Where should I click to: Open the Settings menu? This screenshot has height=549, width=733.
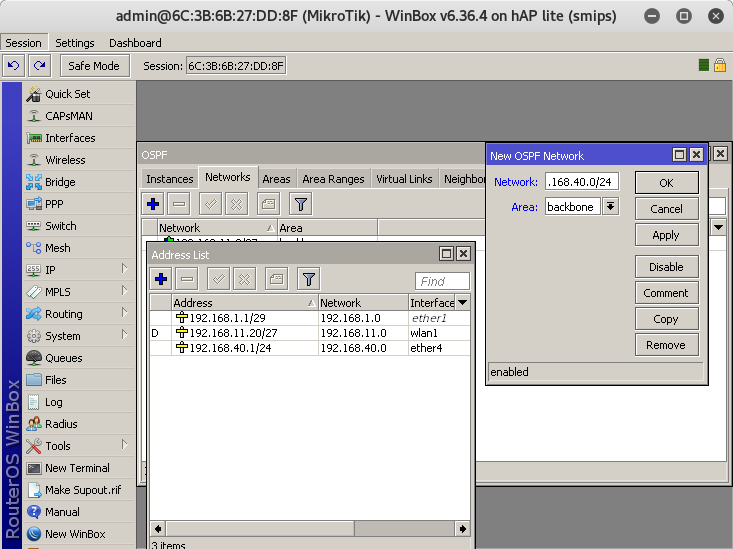75,43
